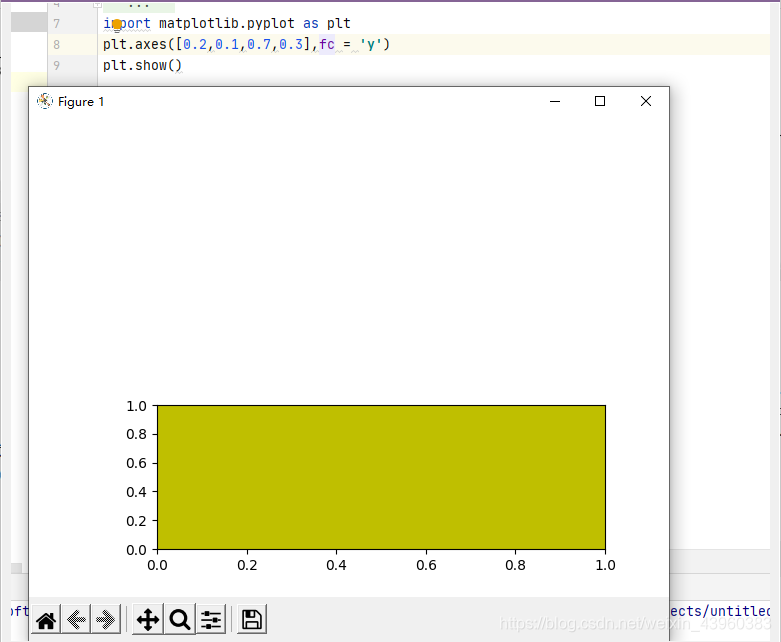Close the Figure 1 window
This screenshot has width=781, height=642.
tap(646, 101)
